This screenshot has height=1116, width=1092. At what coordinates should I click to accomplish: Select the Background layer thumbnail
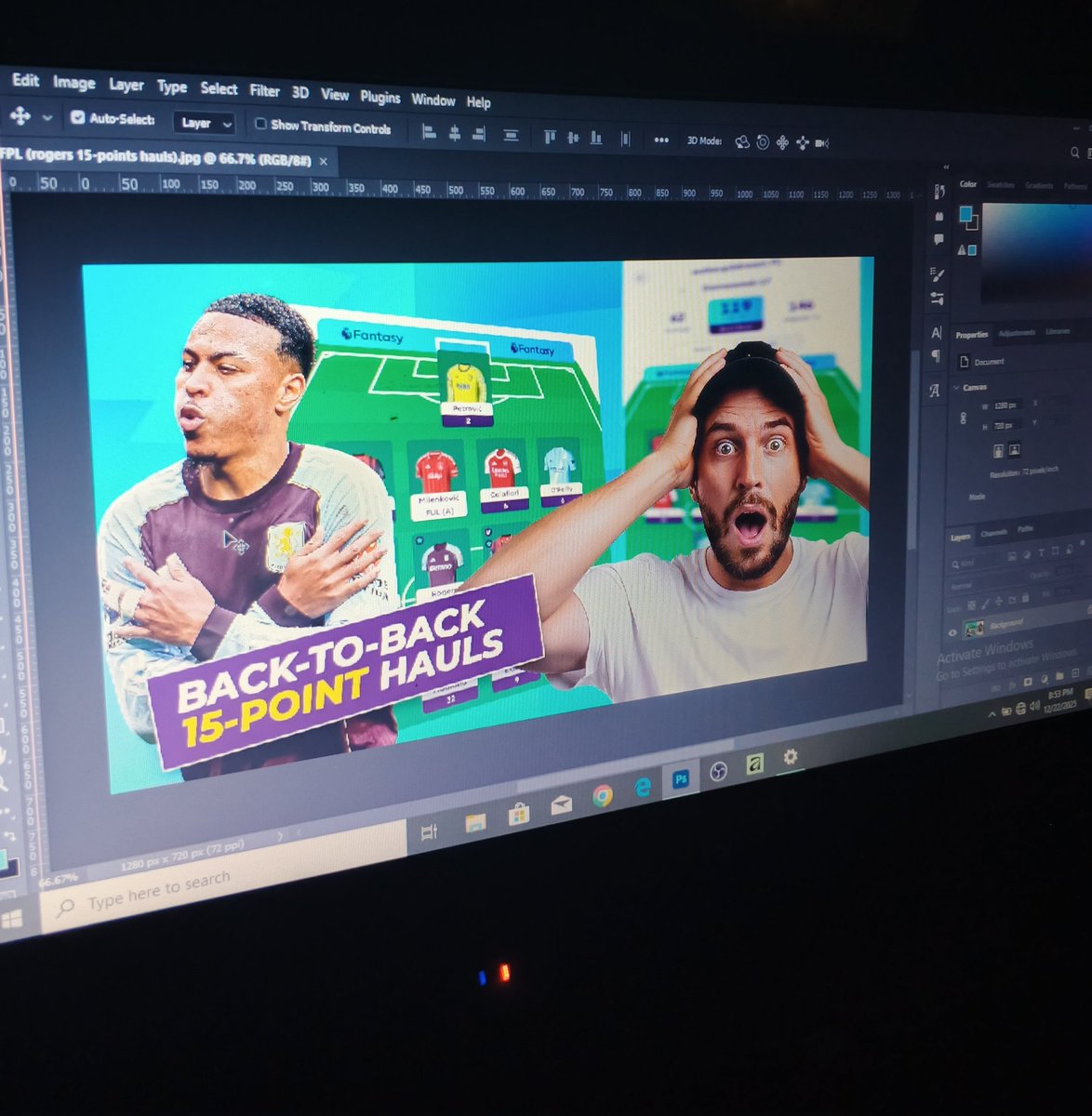coord(974,629)
